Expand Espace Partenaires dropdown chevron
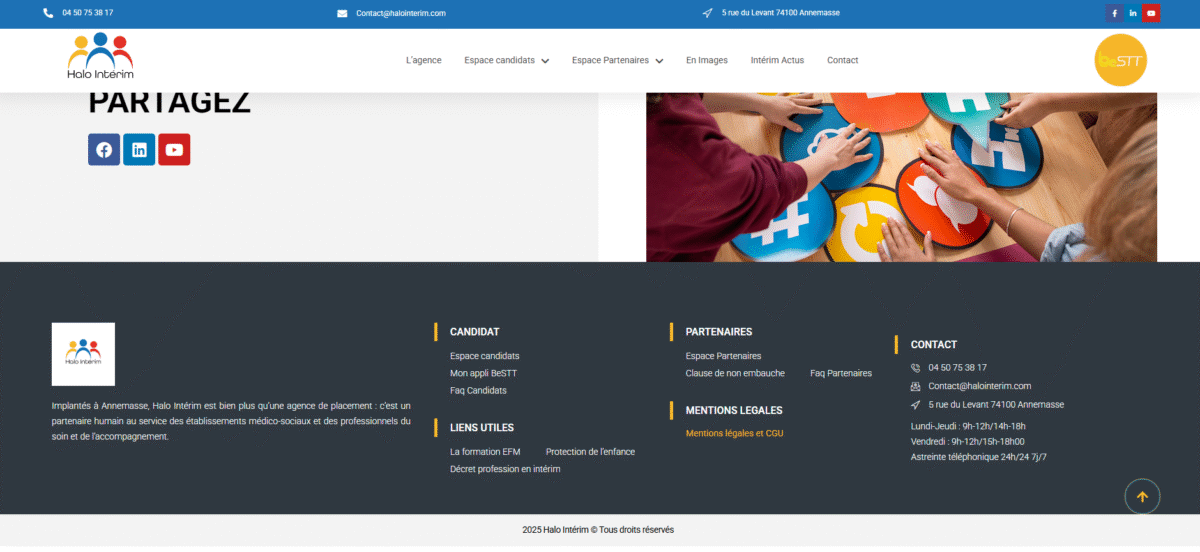 (659, 61)
